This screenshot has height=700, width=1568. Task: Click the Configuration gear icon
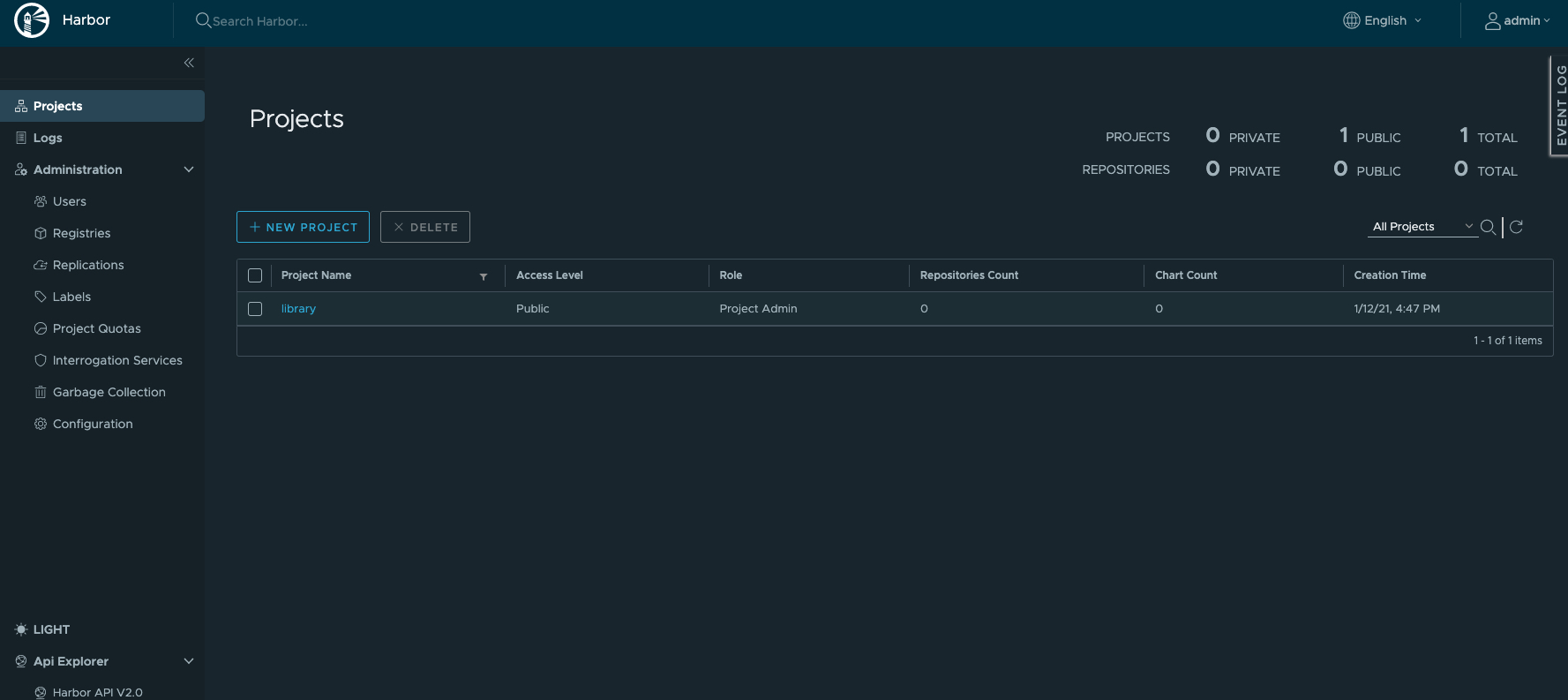(41, 424)
